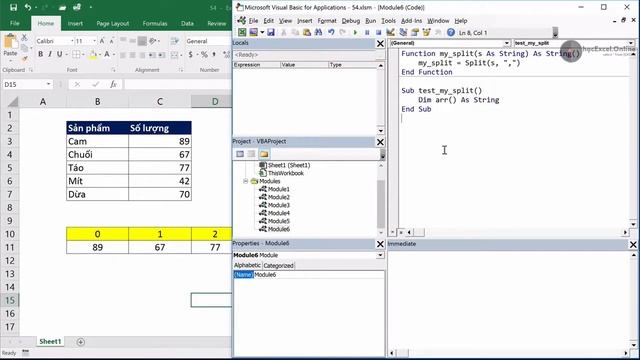Viewport: 640px width, 360px height.
Task: Open the dropdown arrow next to Insert UserForm icon
Action: click(x=262, y=32)
